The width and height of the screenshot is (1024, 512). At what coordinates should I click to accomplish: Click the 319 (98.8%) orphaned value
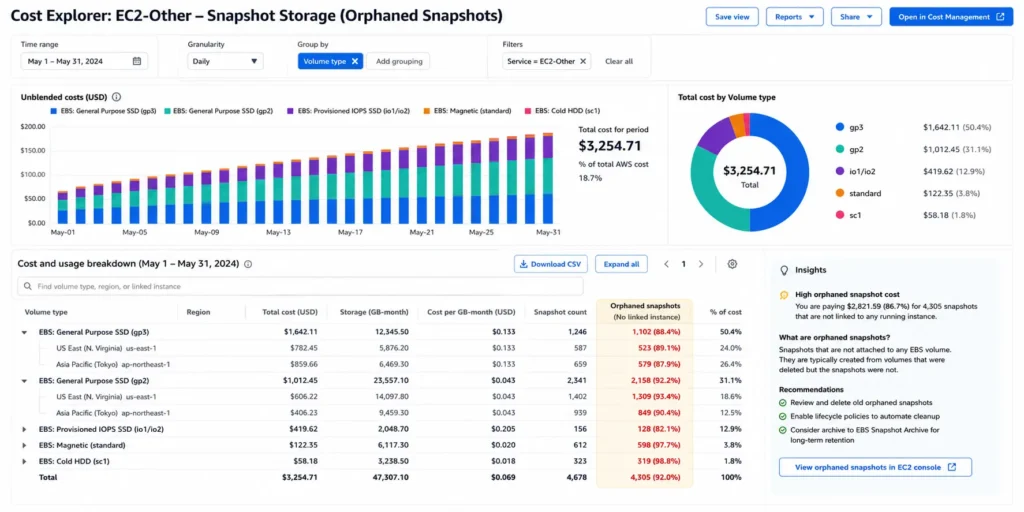659,461
